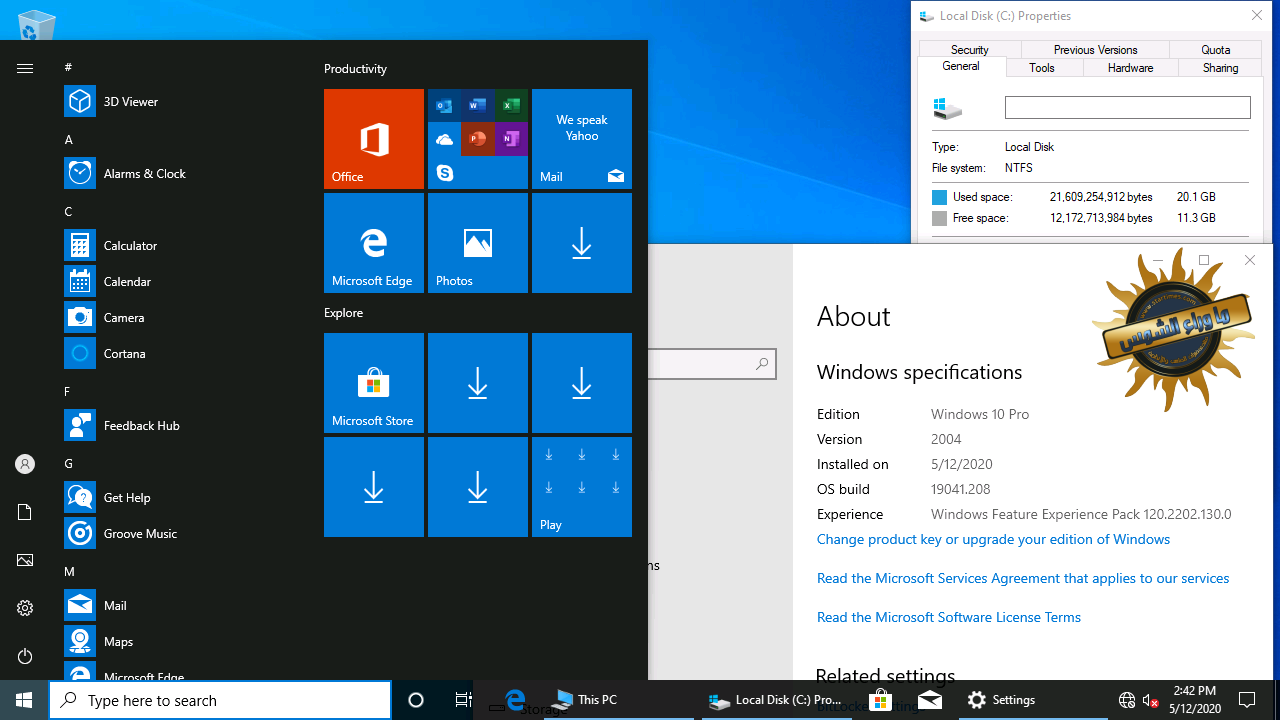This screenshot has height=720, width=1280.
Task: Expand the Start menu hamburger button
Action: (25, 68)
